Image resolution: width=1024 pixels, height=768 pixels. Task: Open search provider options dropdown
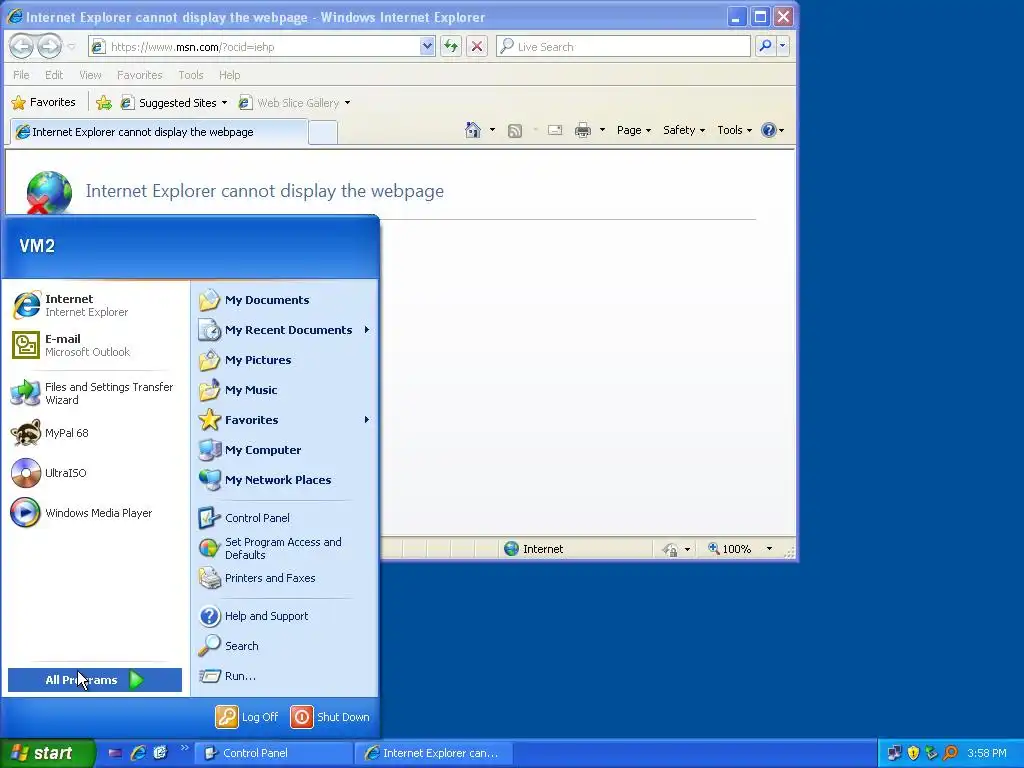click(782, 46)
